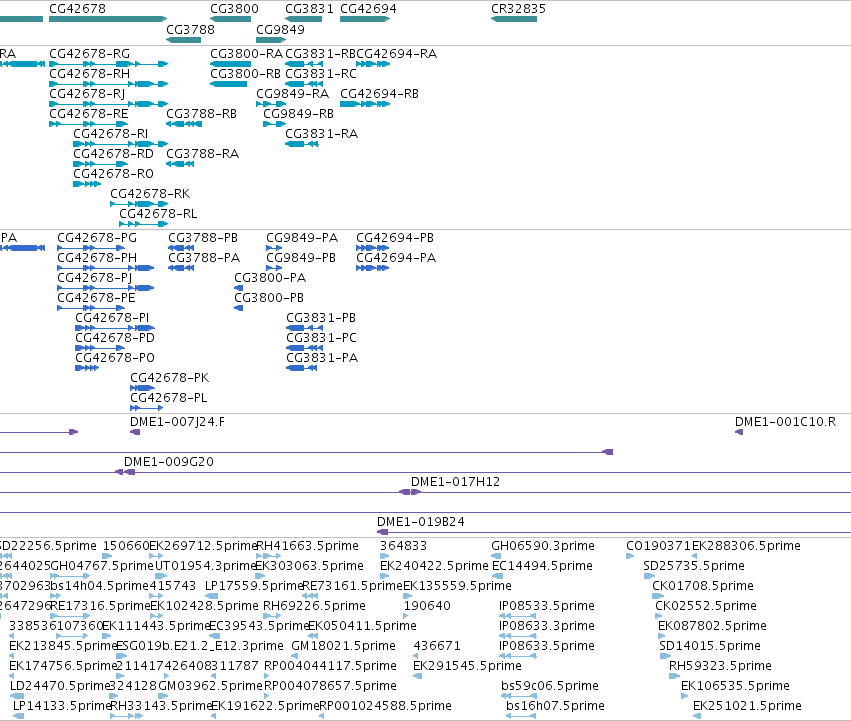The image size is (851, 721).
Task: Click the arrow glyph under CG42678-RO
Action: point(87,184)
